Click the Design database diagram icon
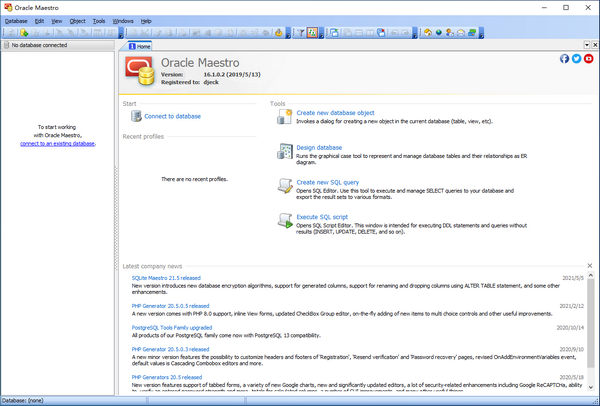This screenshot has height=406, width=600. (282, 152)
